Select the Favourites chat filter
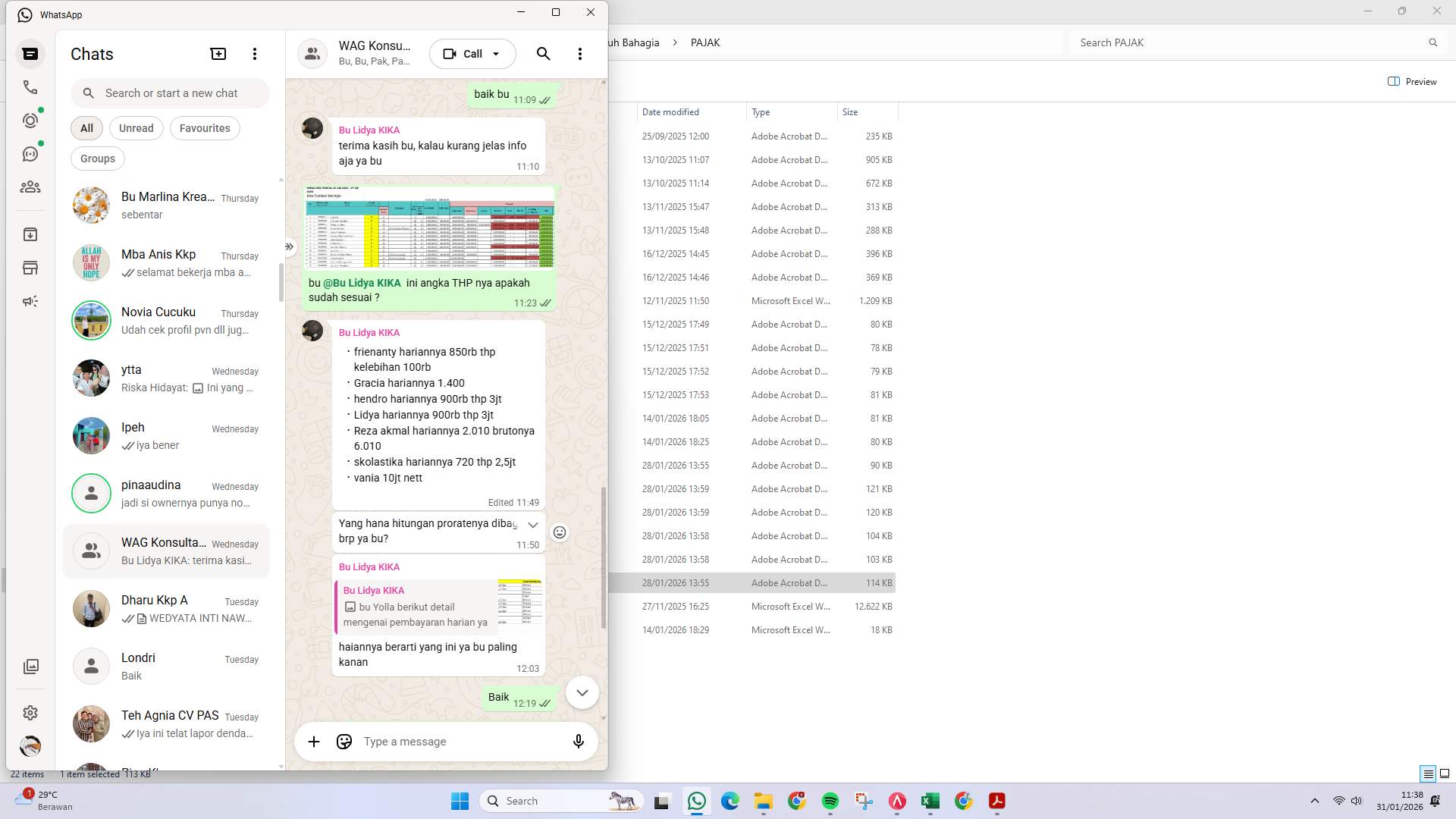 (204, 128)
